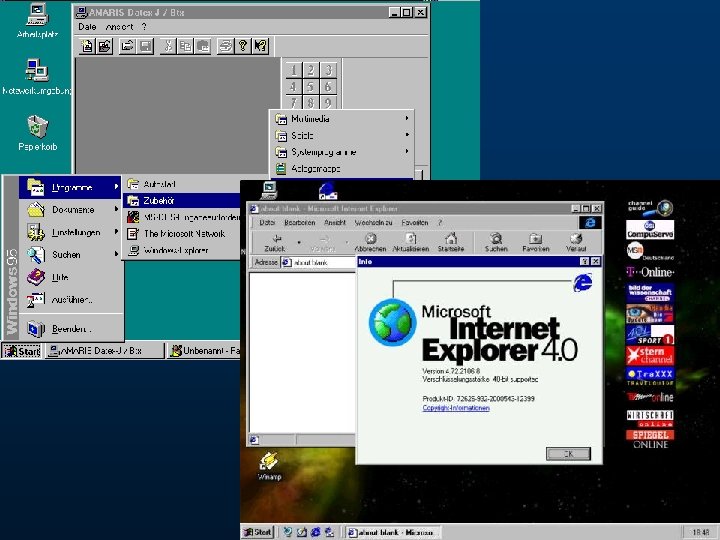Click the Windows 95 Start button
The image size is (720, 540).
click(x=22, y=351)
